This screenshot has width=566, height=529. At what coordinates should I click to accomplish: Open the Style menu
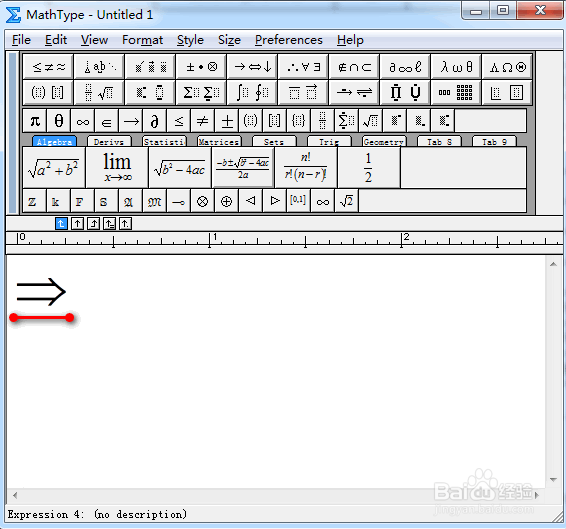click(x=190, y=40)
